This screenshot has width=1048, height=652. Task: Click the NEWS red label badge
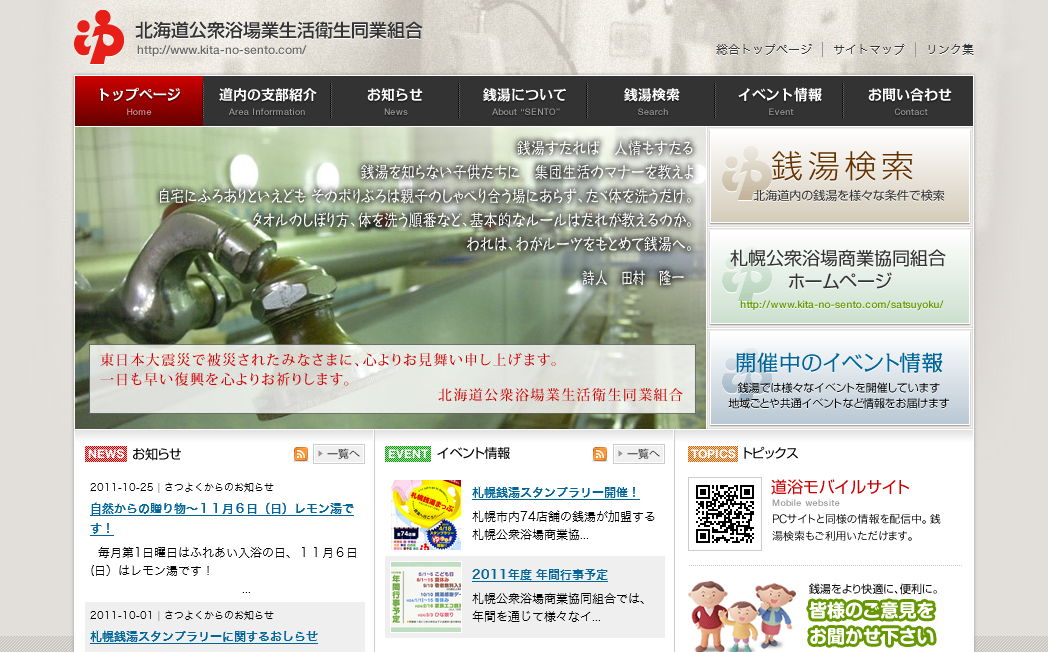(x=106, y=454)
